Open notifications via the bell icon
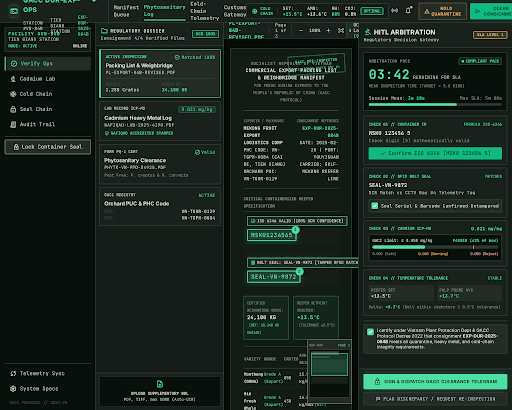This screenshot has width=512, height=410. (x=408, y=11)
